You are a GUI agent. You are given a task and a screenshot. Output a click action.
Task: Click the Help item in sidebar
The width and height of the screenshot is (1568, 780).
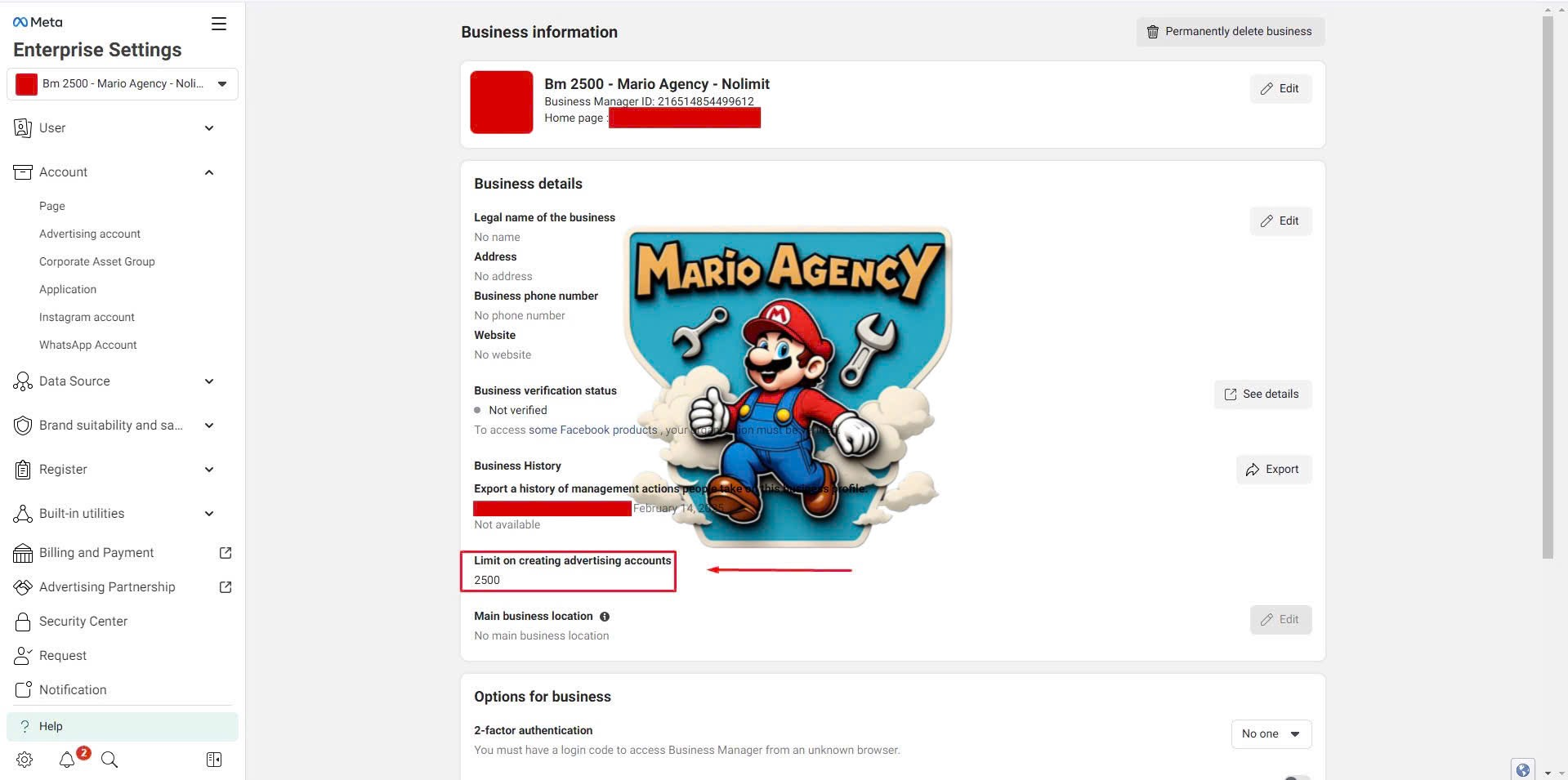pos(123,727)
